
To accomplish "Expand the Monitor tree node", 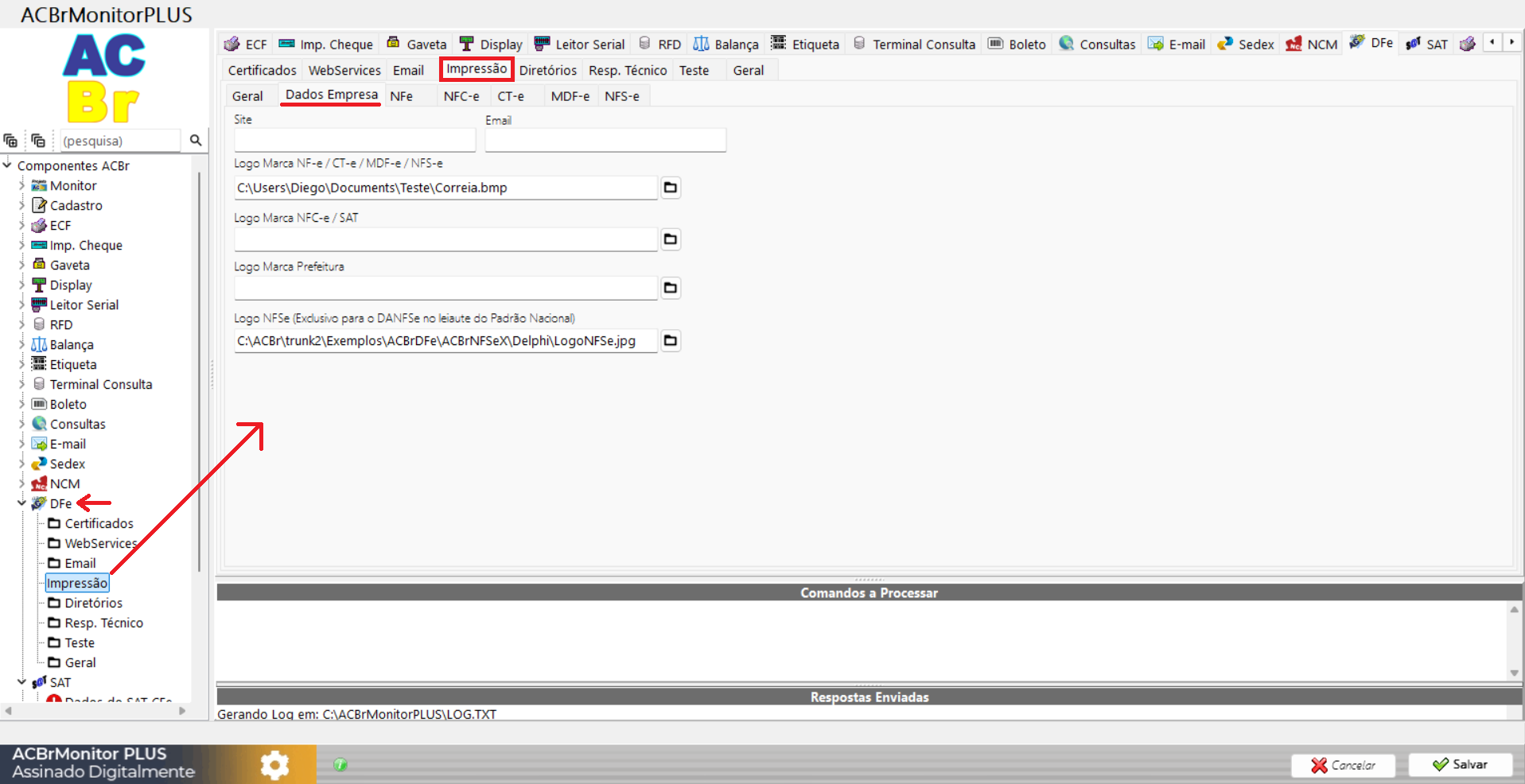I will point(21,185).
